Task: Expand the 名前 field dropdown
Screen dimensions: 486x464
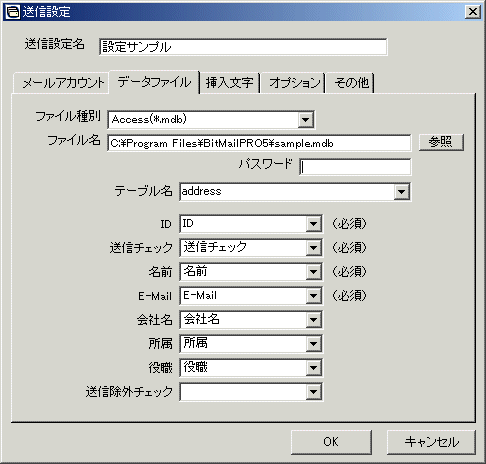Action: point(313,272)
